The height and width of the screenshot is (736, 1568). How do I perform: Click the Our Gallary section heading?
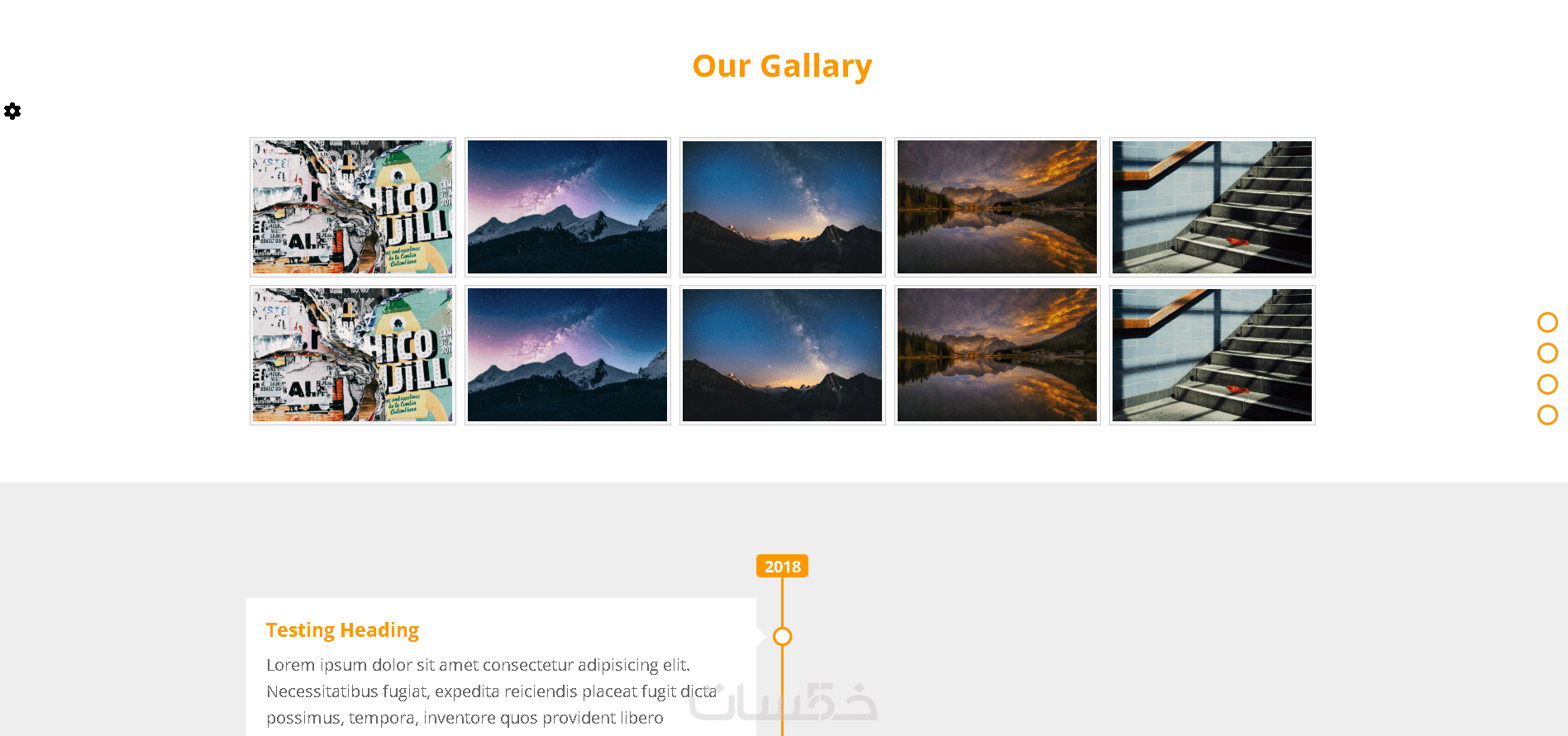point(783,66)
